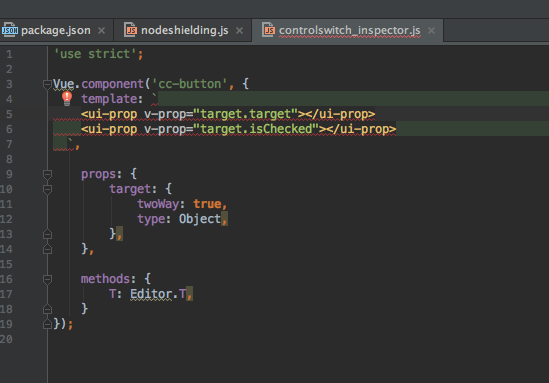Place cursor on 'use strict' string
Viewport: 549px width, 383px height.
[95, 54]
